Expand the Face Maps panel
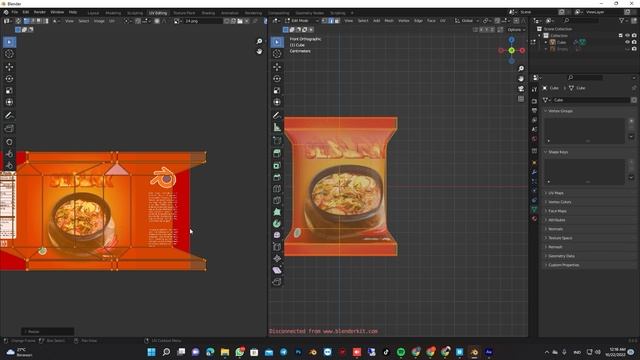 coord(557,211)
